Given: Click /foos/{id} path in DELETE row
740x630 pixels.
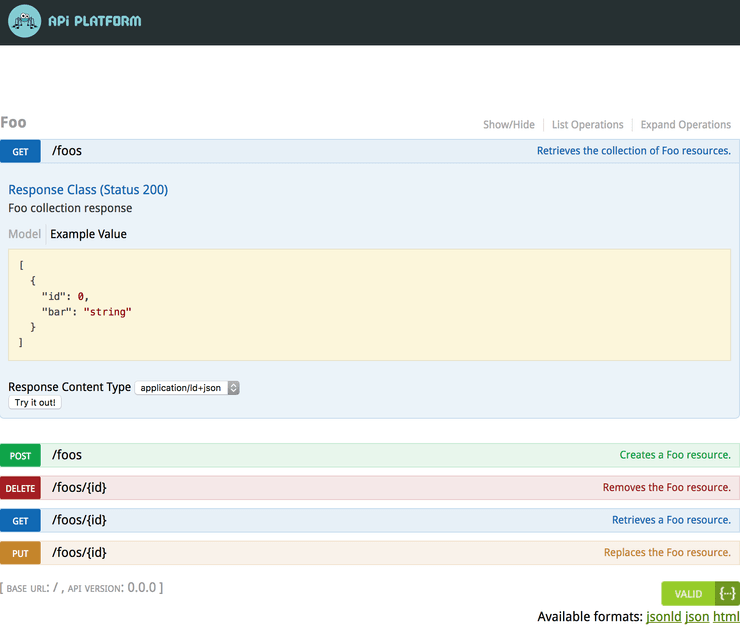Looking at the screenshot, I should pos(79,487).
